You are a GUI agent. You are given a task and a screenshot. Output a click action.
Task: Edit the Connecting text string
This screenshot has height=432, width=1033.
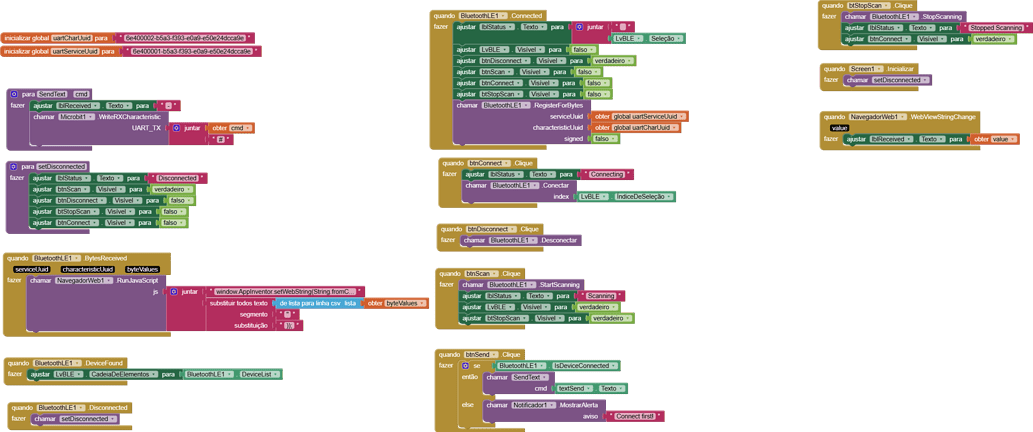pos(607,175)
